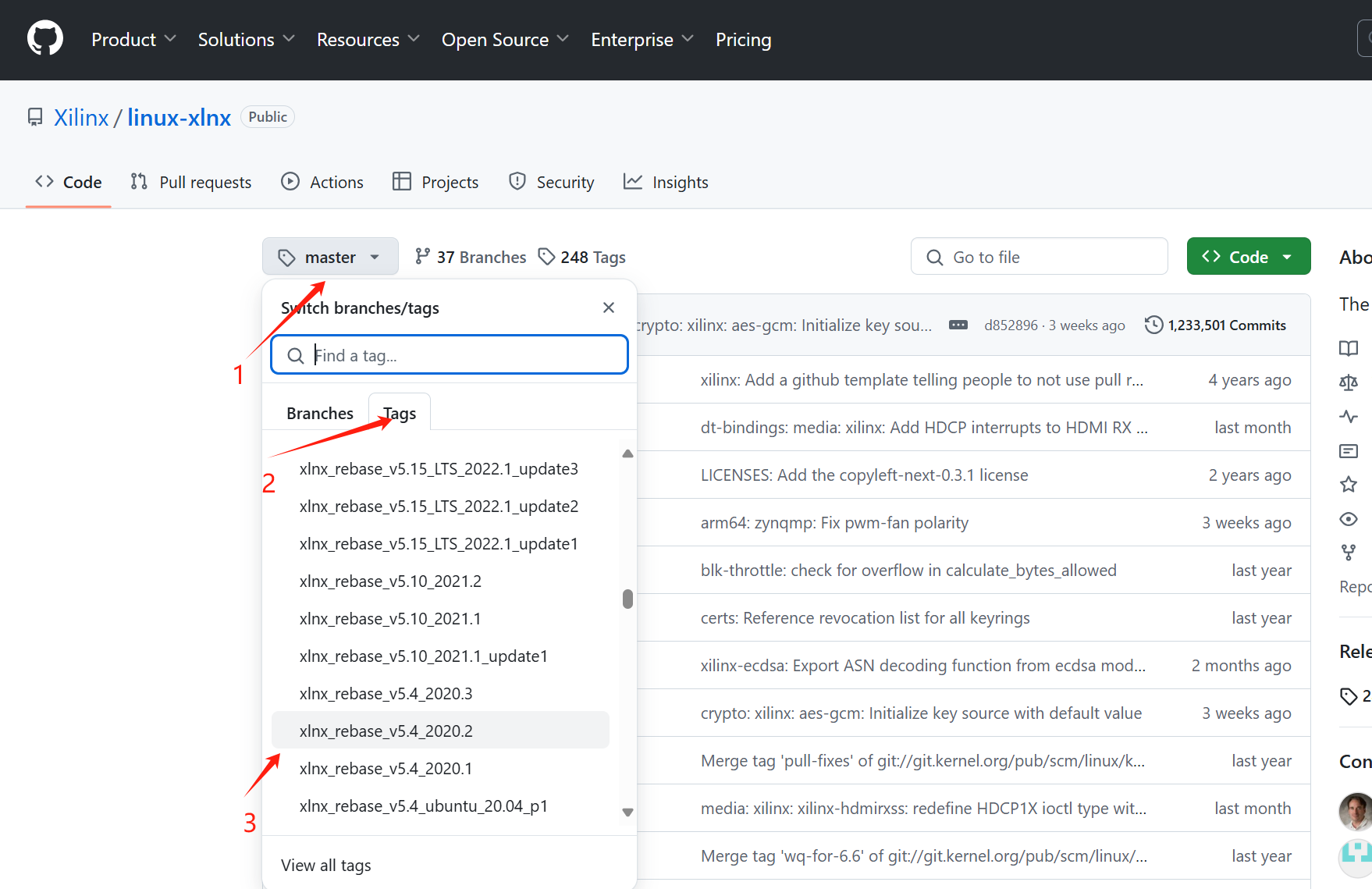Open the Enterprise dropdown

point(642,40)
